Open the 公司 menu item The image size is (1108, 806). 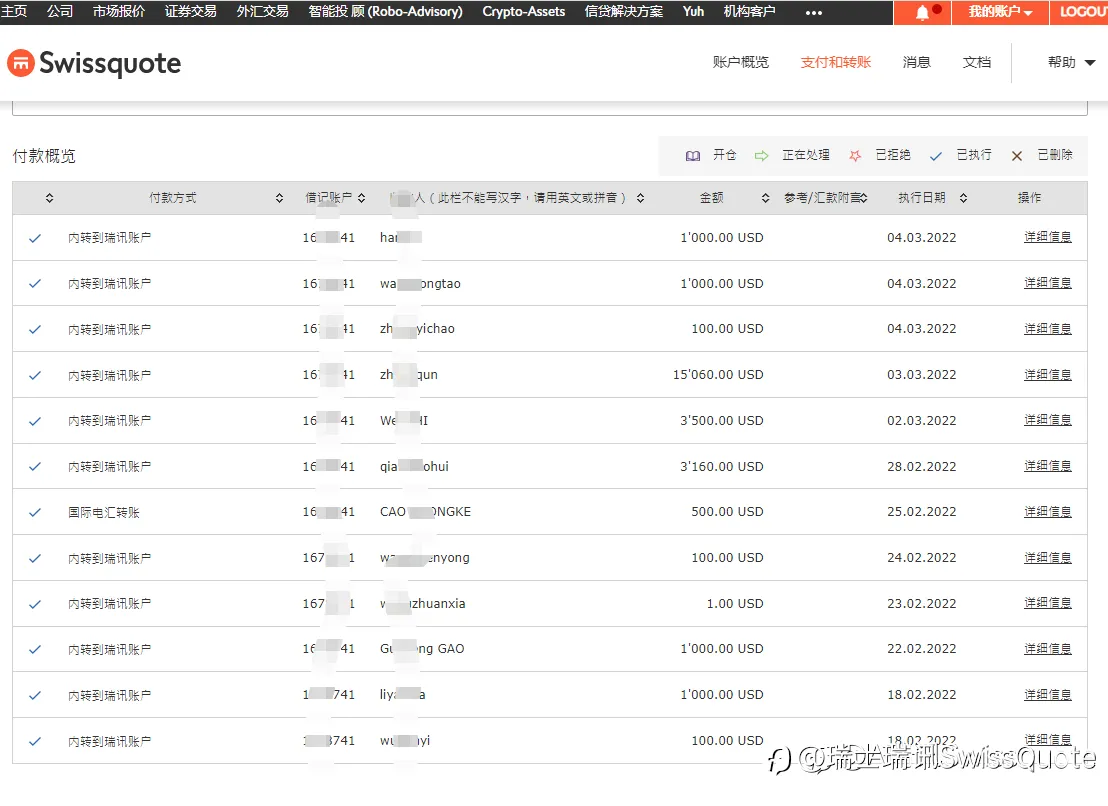pos(60,11)
